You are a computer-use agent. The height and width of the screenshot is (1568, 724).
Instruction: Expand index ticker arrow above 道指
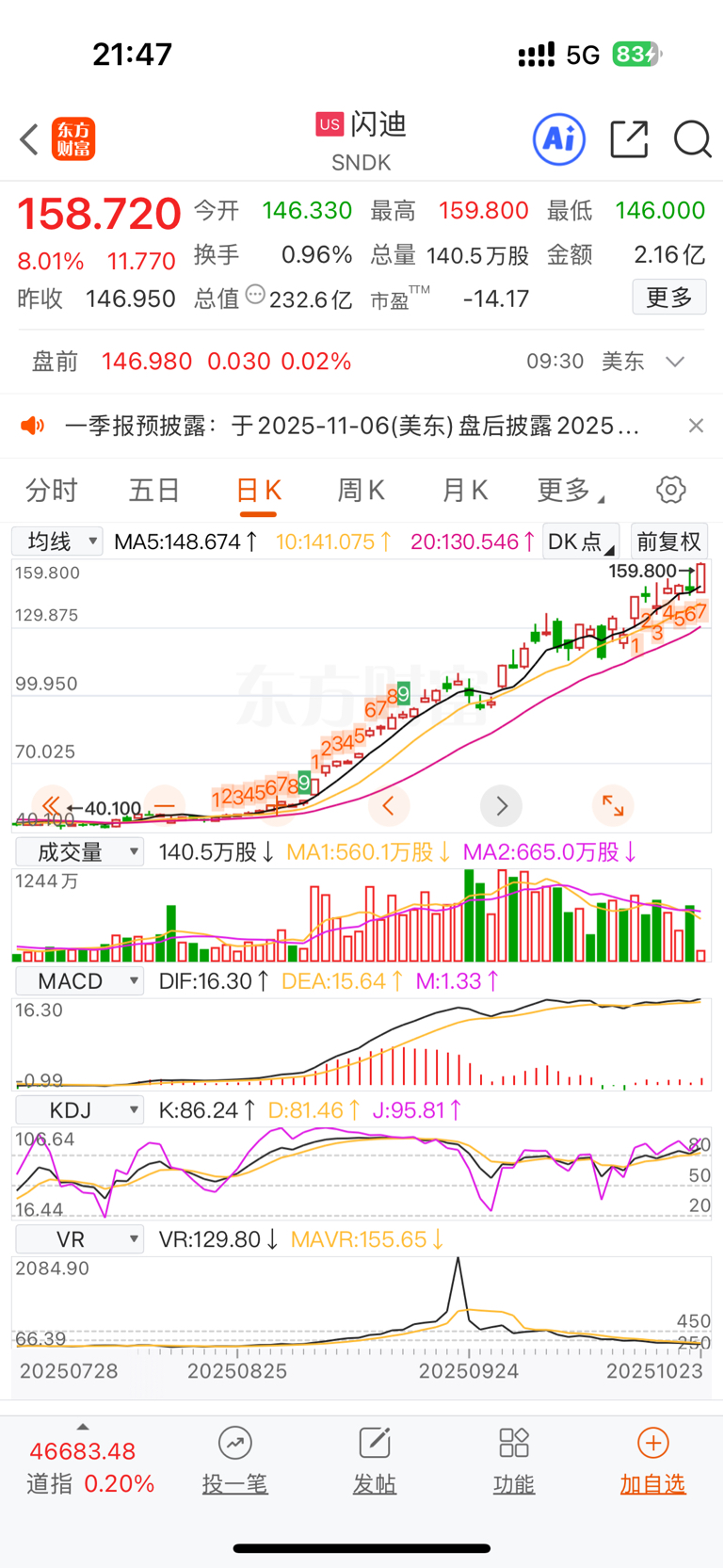point(83,1427)
